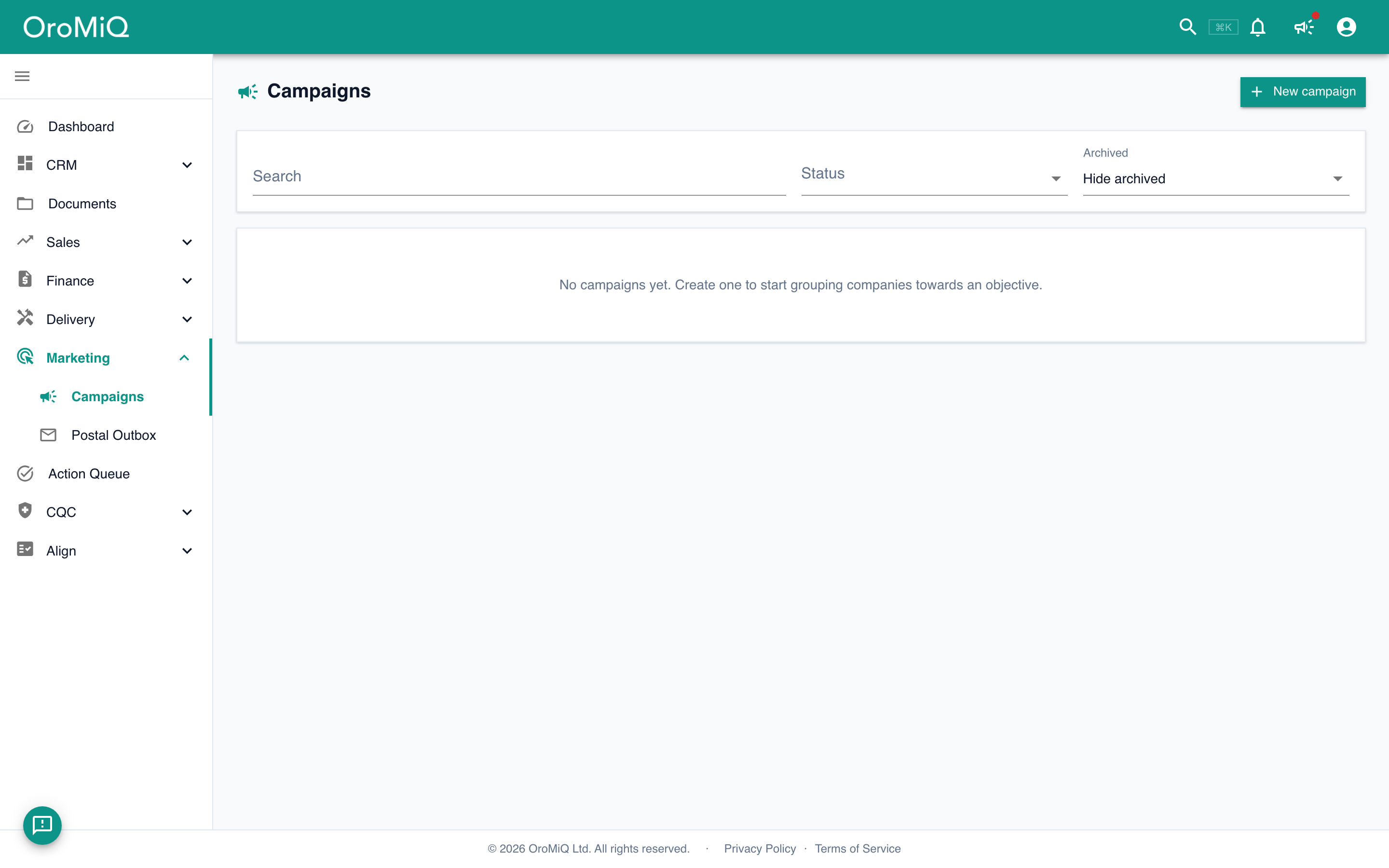Click the 'No campaigns yet' empty message
Viewport: 1389px width, 868px height.
(801, 285)
